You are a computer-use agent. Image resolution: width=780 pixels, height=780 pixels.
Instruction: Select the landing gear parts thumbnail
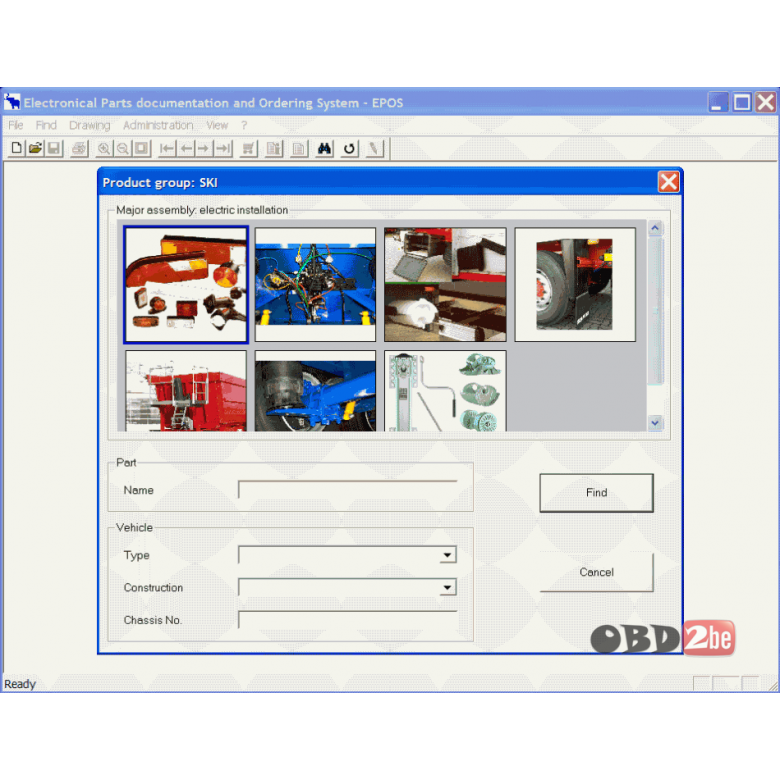(x=445, y=390)
